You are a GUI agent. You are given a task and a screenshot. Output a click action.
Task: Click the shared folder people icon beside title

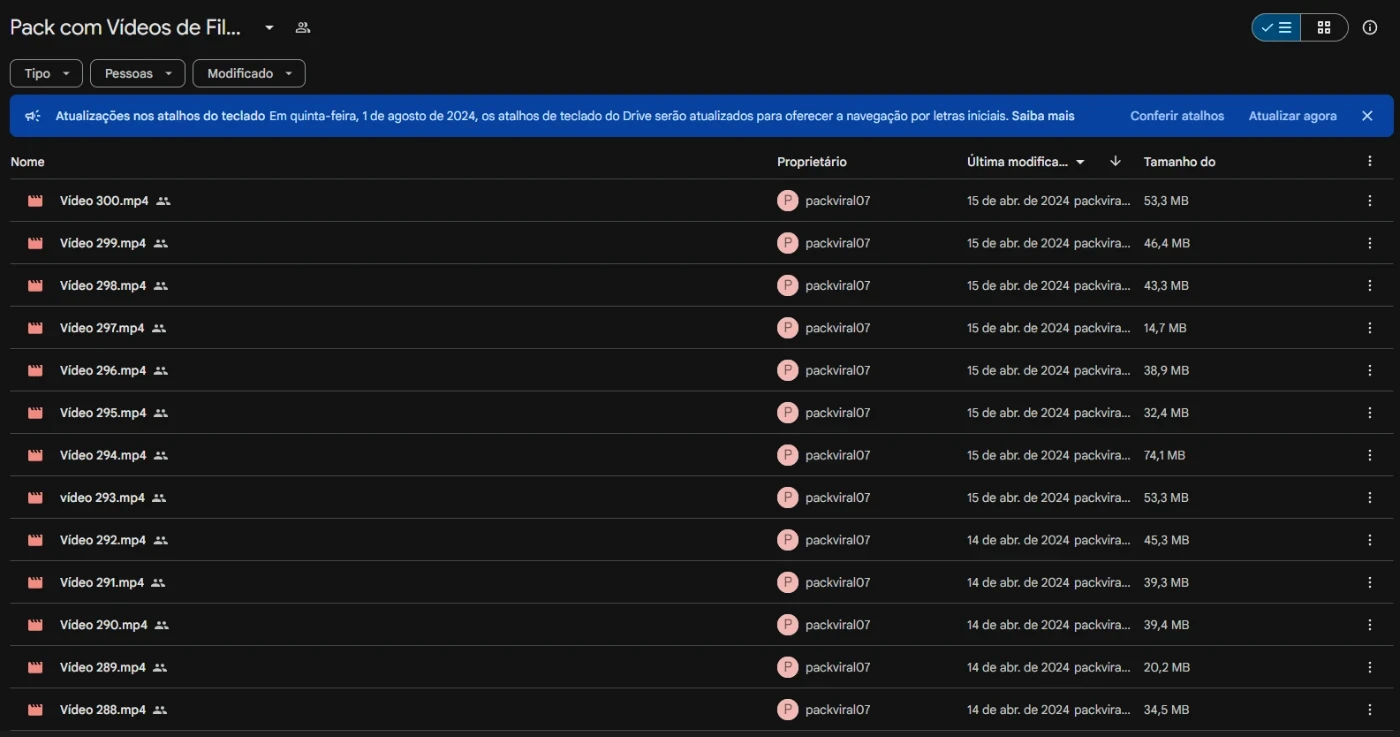point(302,28)
